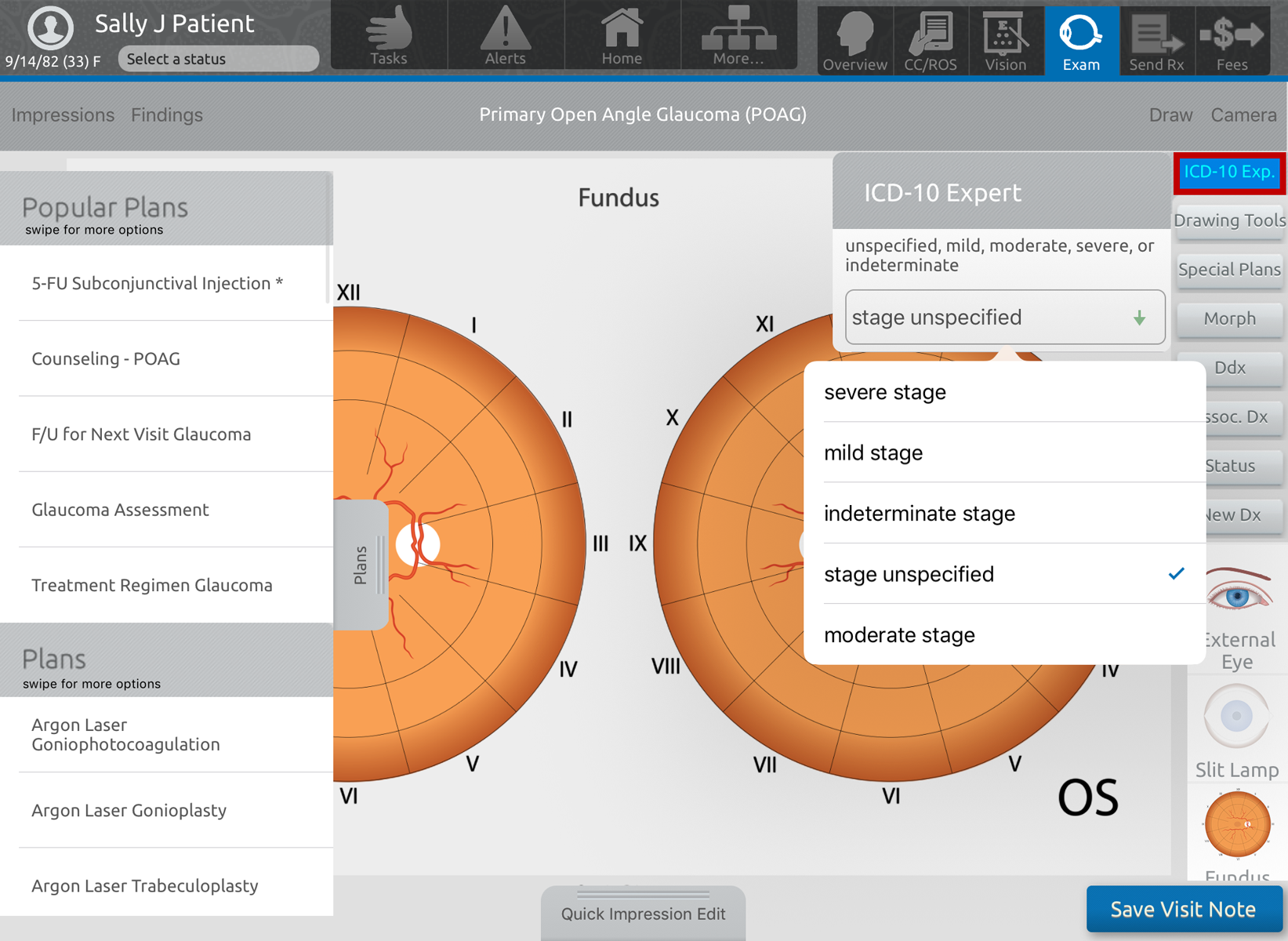The width and height of the screenshot is (1288, 941).
Task: Open the Impressions tab
Action: [x=63, y=115]
